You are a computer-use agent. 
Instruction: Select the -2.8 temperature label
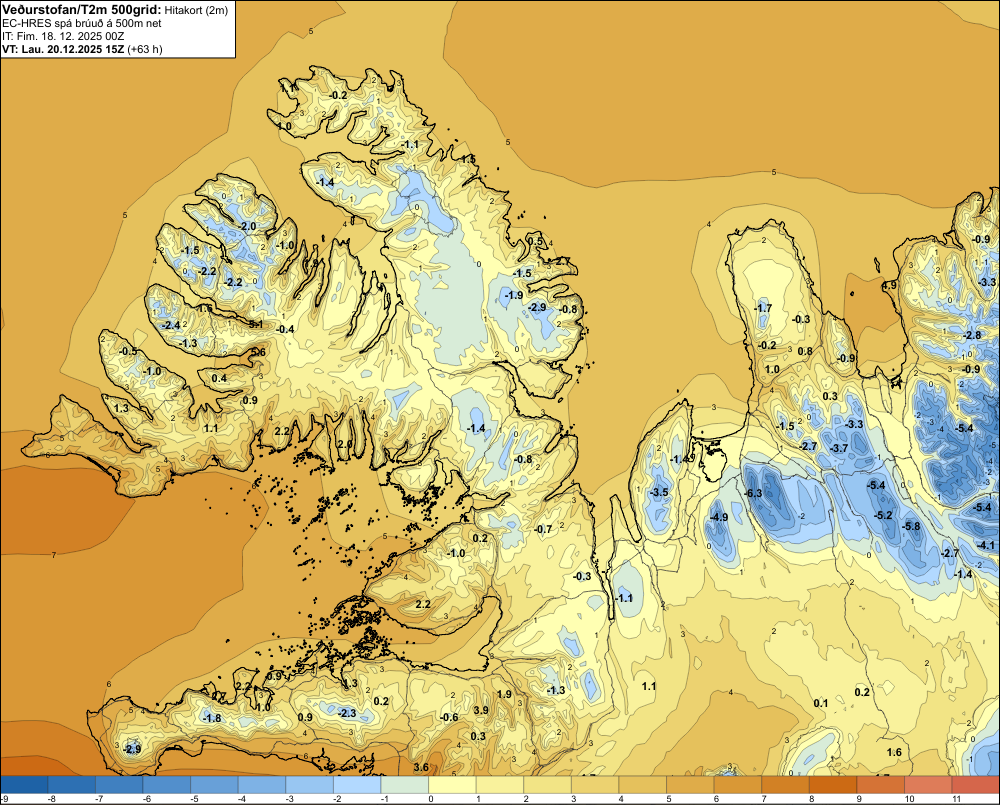pos(973,336)
